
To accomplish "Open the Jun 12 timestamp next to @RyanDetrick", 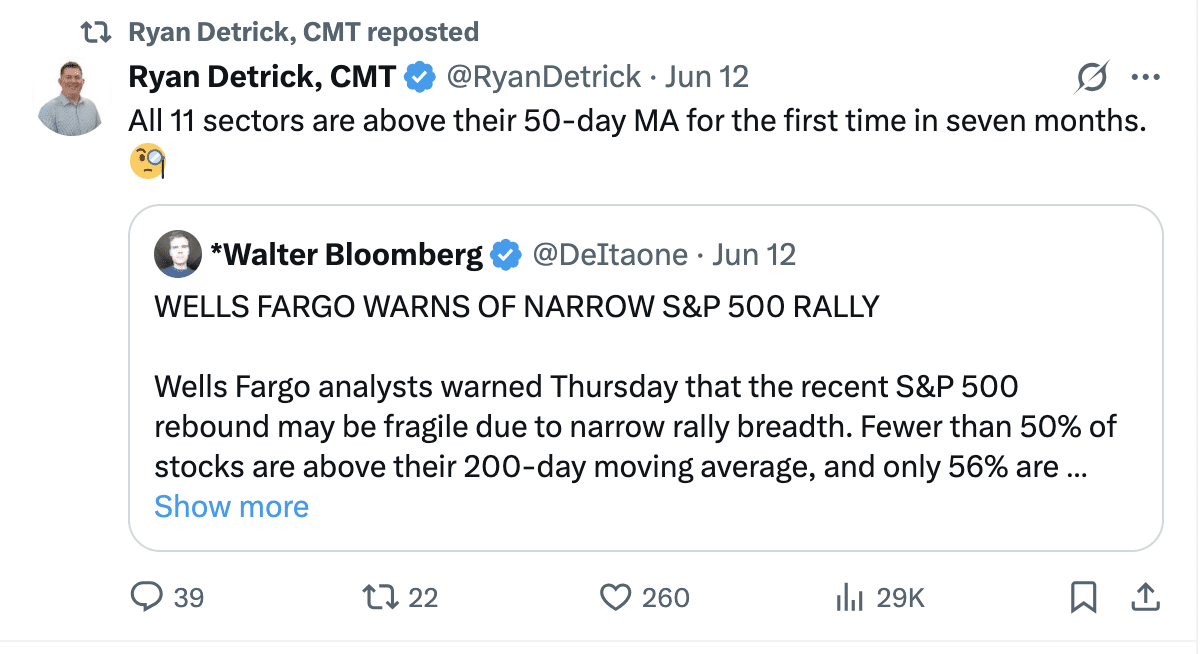I will click(707, 77).
